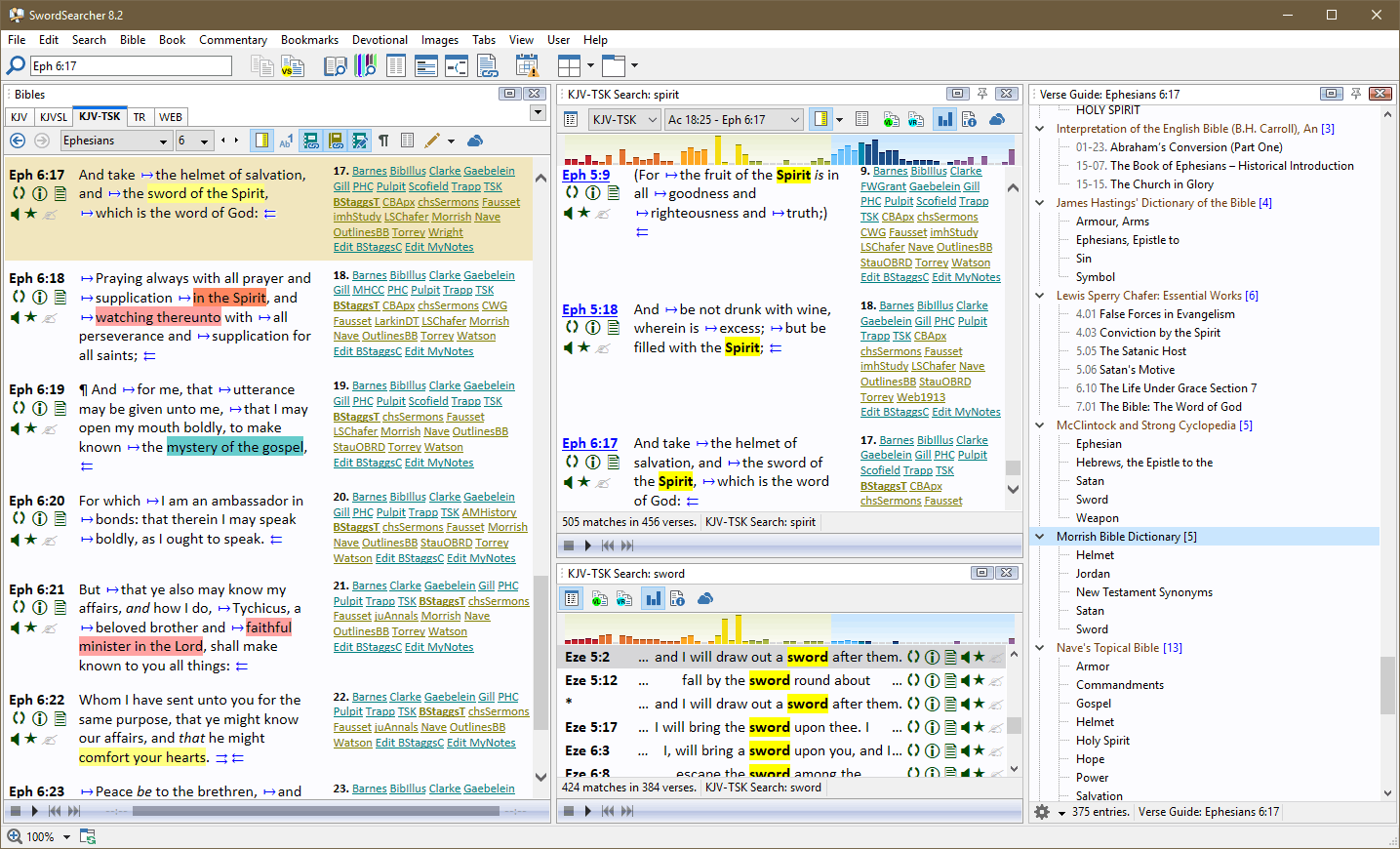Click the VR icon in spirit search panel
This screenshot has height=849, width=1400.
pyautogui.click(x=916, y=119)
